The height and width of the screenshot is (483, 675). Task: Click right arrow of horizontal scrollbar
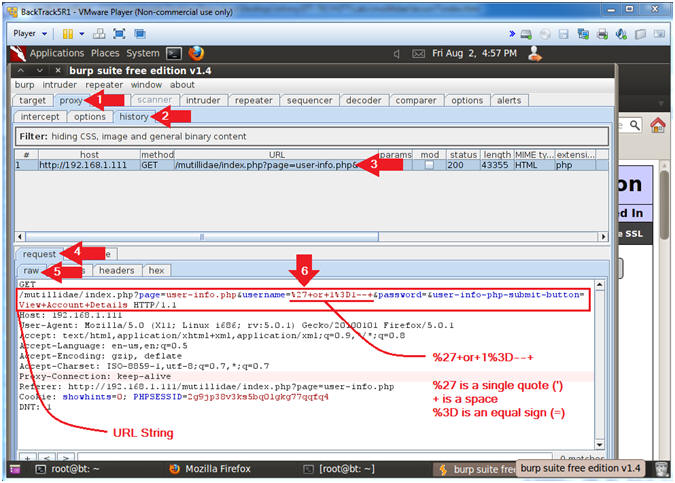603,236
